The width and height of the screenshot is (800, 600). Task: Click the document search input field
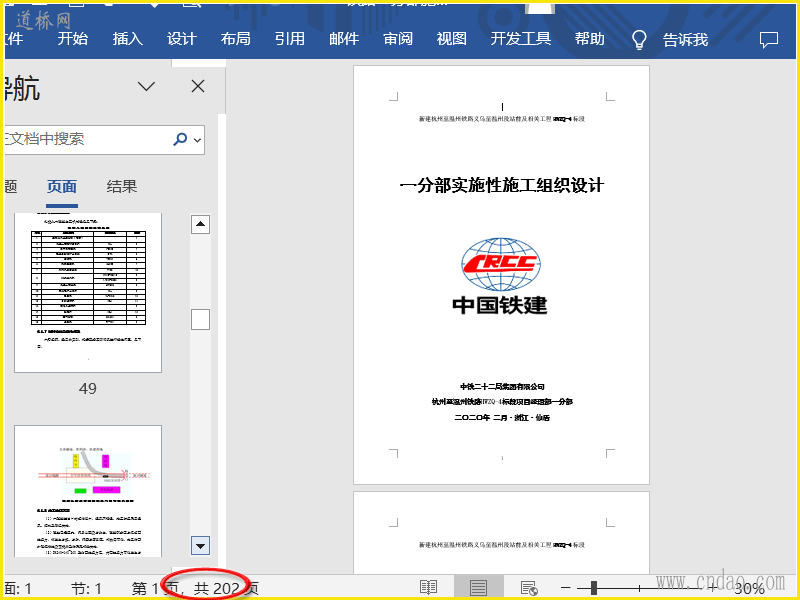(x=87, y=139)
